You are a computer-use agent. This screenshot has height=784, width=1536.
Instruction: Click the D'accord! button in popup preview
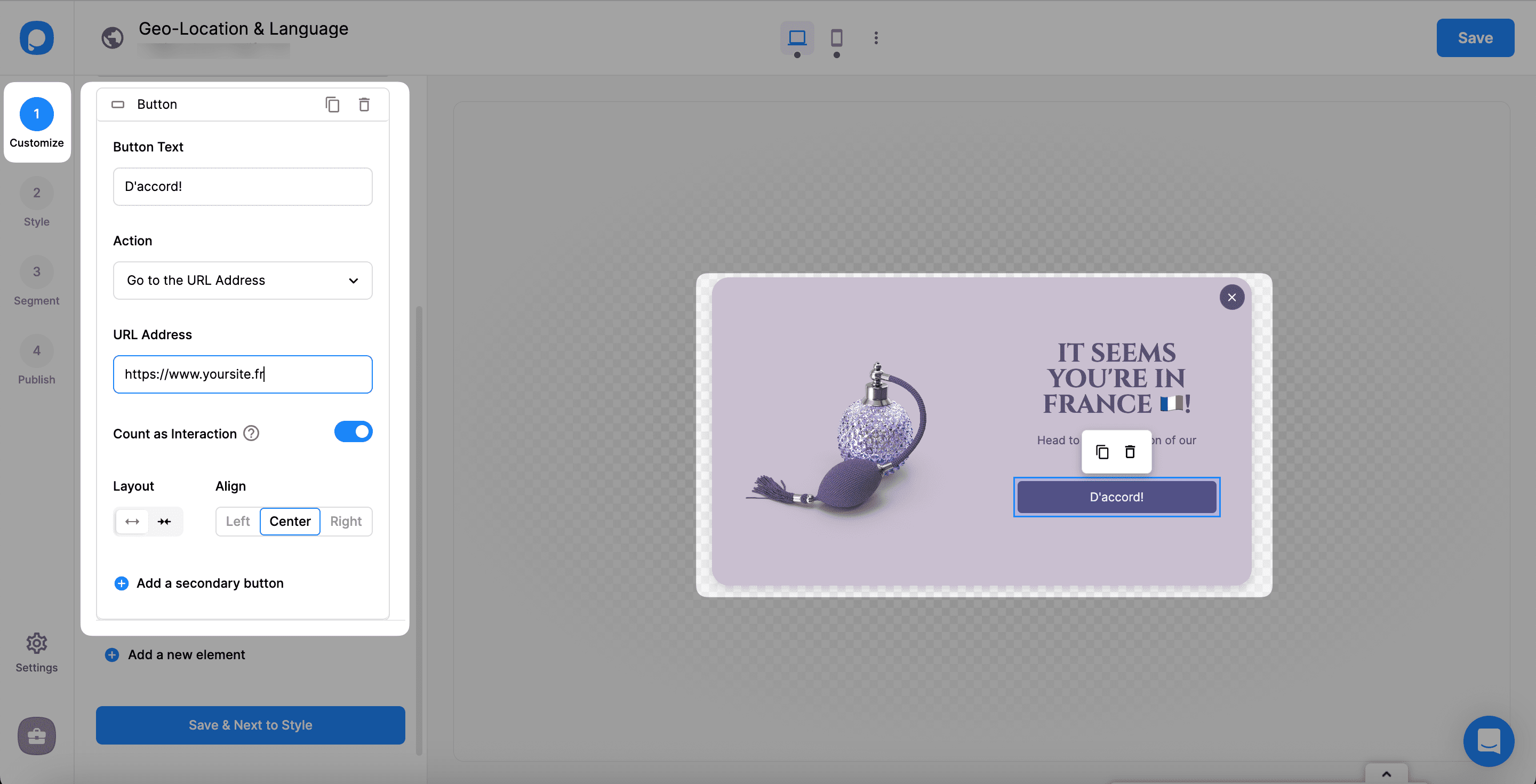click(x=1116, y=497)
